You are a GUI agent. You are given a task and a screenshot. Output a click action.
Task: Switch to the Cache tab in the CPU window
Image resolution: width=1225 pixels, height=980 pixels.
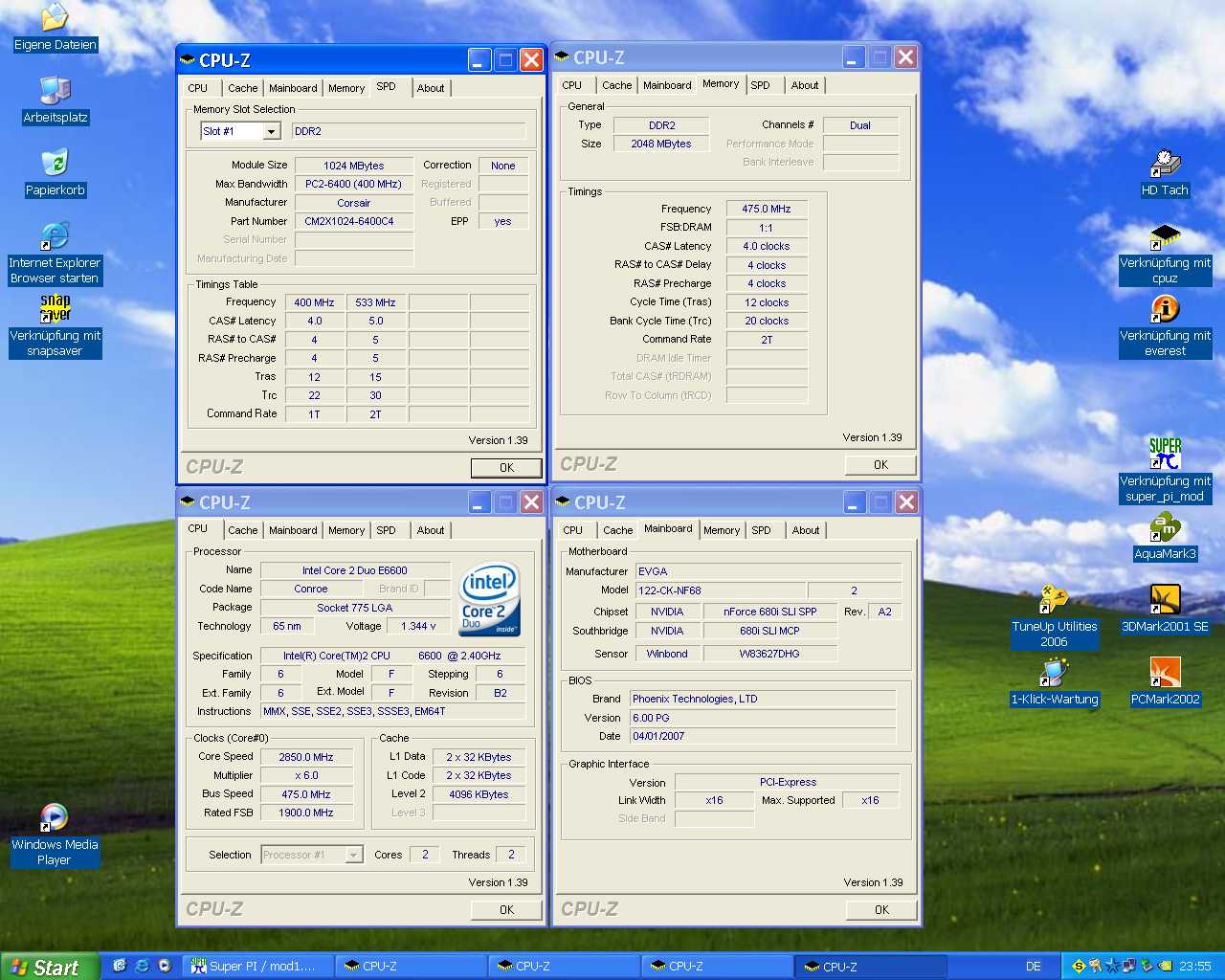(242, 530)
